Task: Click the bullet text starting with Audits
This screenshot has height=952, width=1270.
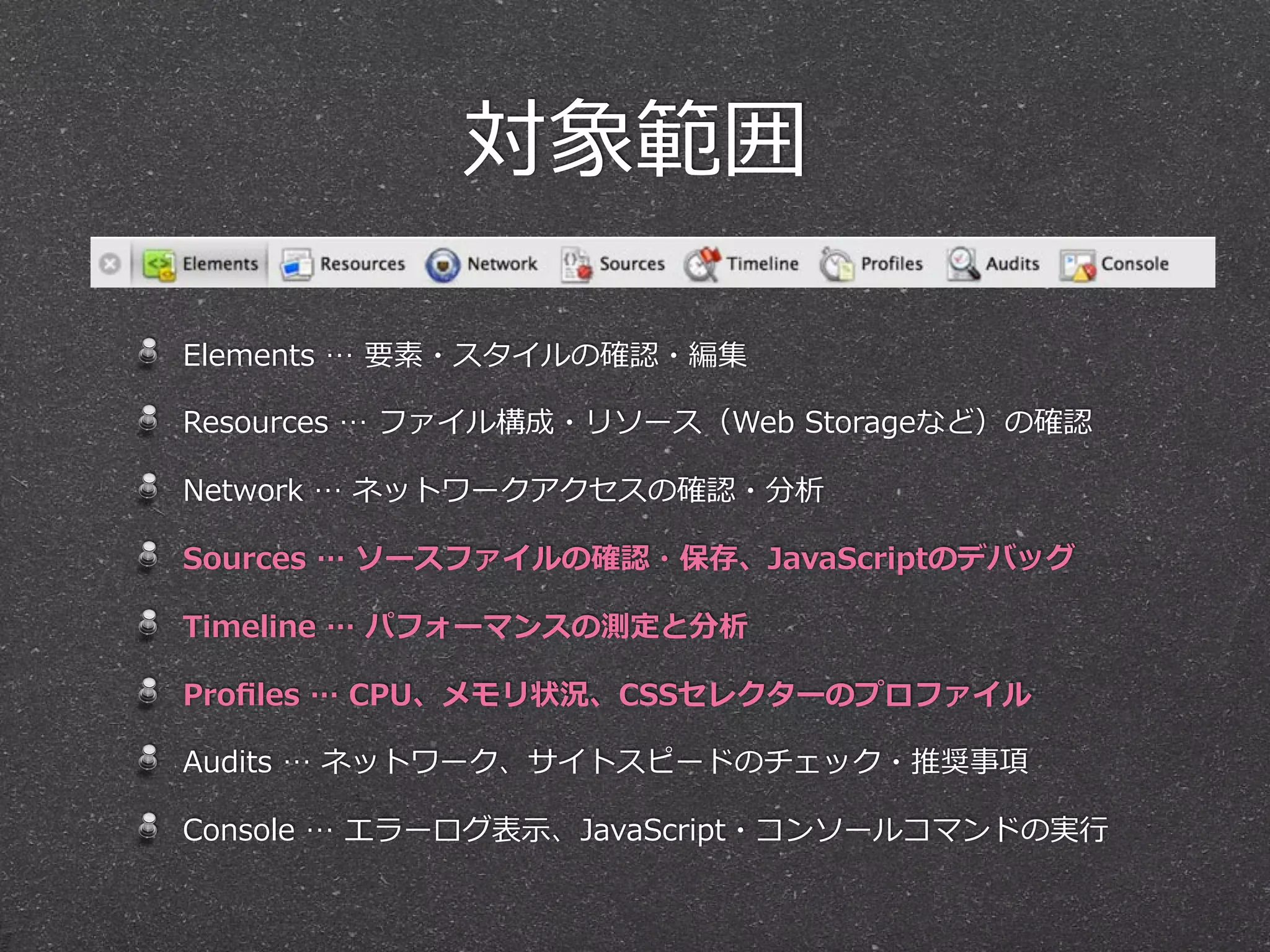Action: pyautogui.click(x=606, y=761)
